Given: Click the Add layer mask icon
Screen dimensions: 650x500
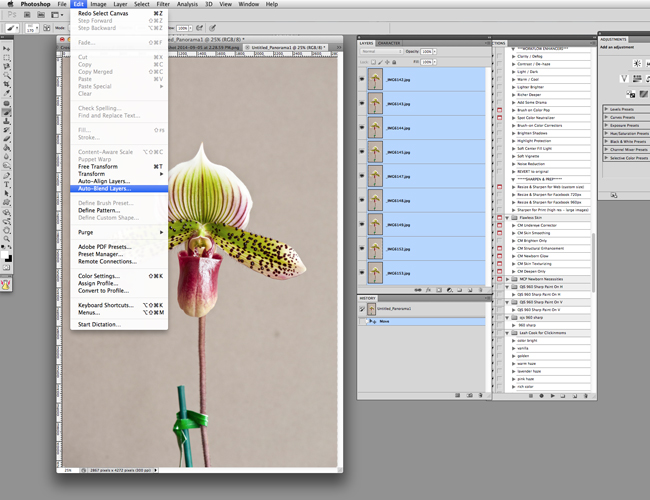Looking at the screenshot, I should (x=439, y=290).
